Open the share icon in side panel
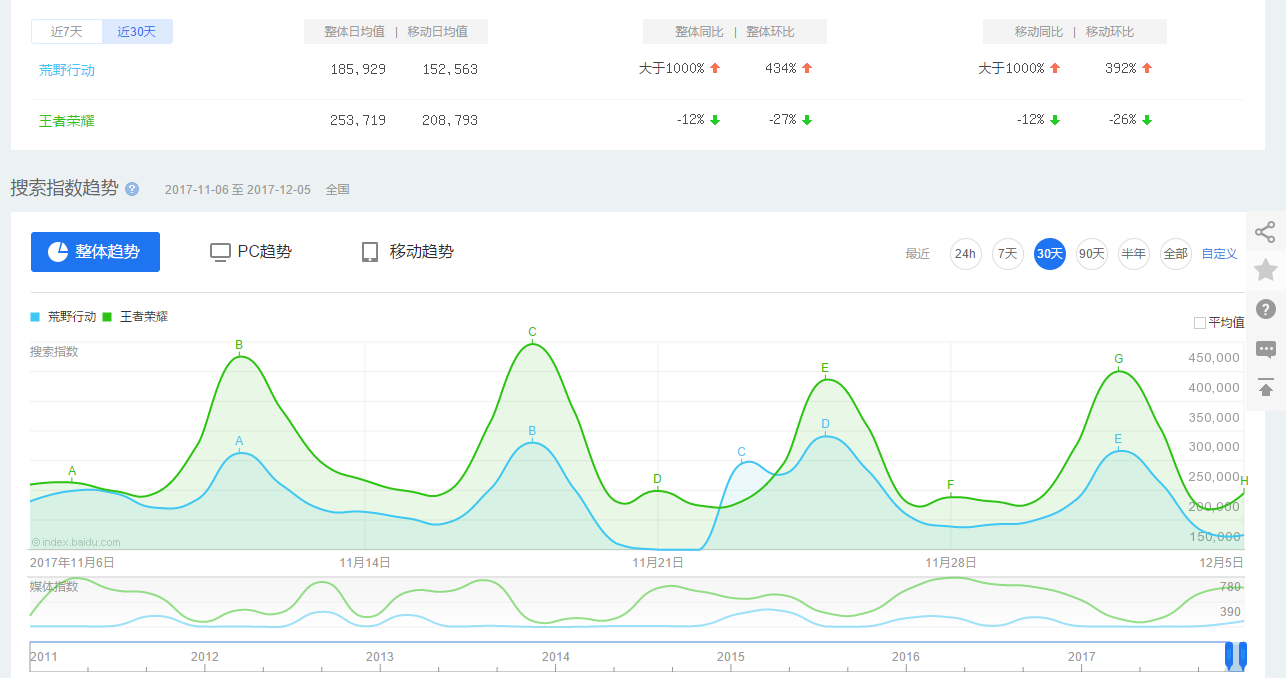The image size is (1286, 678). (x=1265, y=233)
